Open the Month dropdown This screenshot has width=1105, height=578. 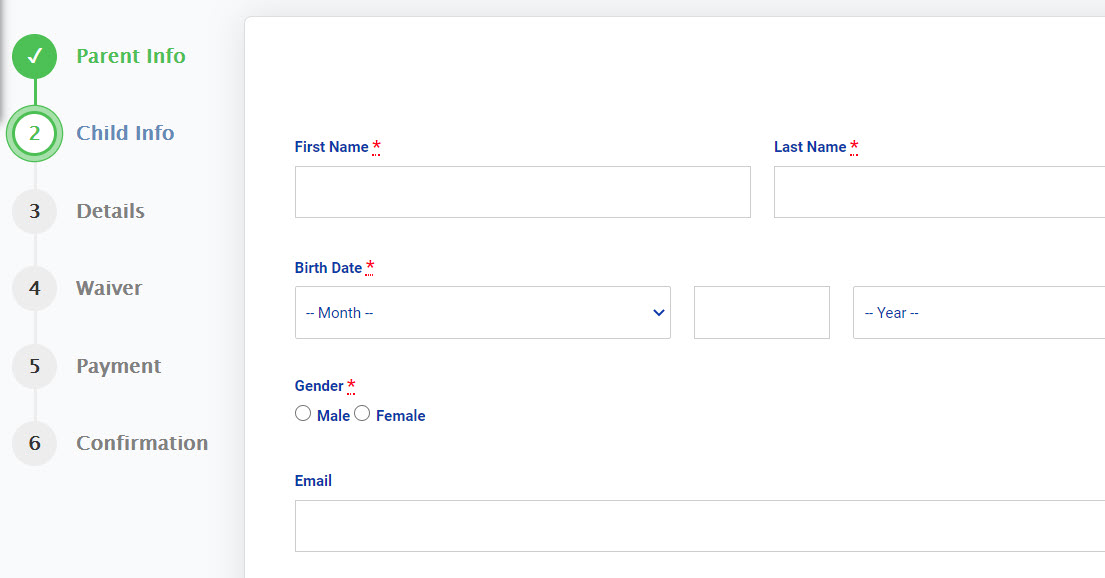tap(483, 312)
